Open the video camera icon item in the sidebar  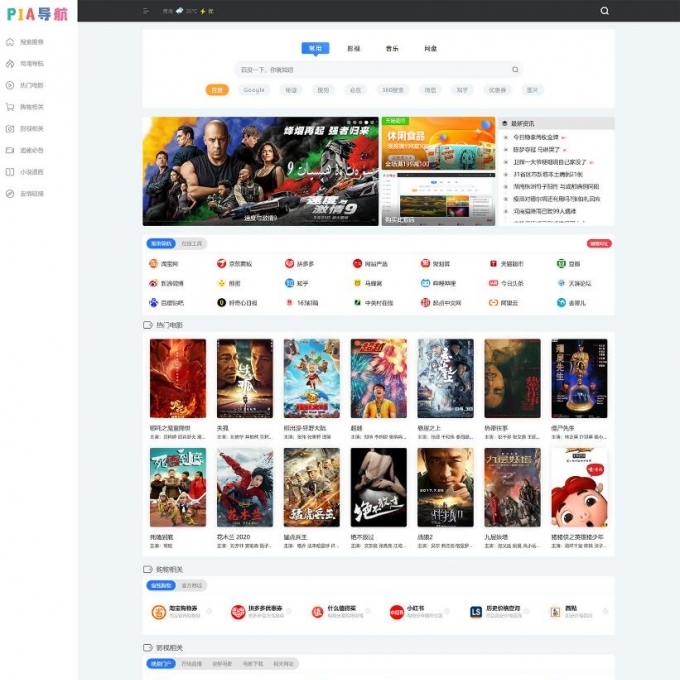pos(10,150)
